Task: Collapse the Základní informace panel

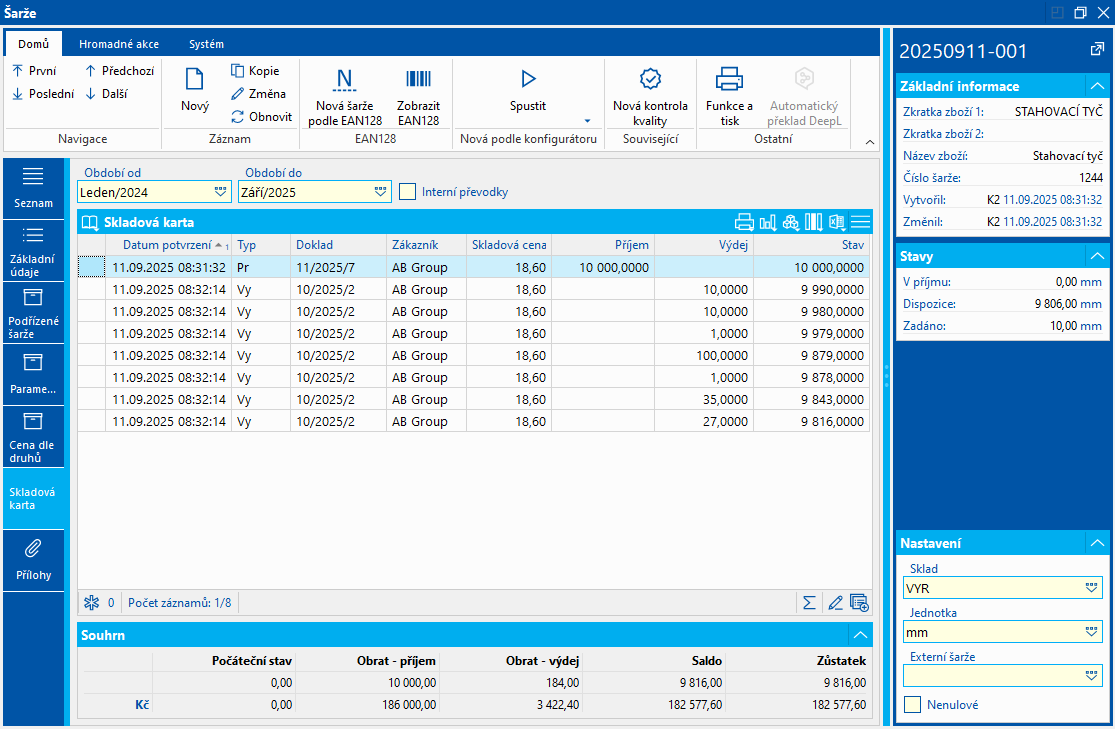Action: pos(1098,86)
